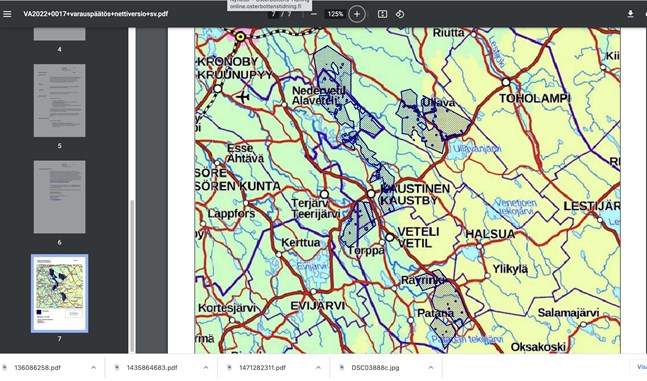The height and width of the screenshot is (381, 647).
Task: Expand menu for 1435864683.pdf download
Action: [206, 367]
